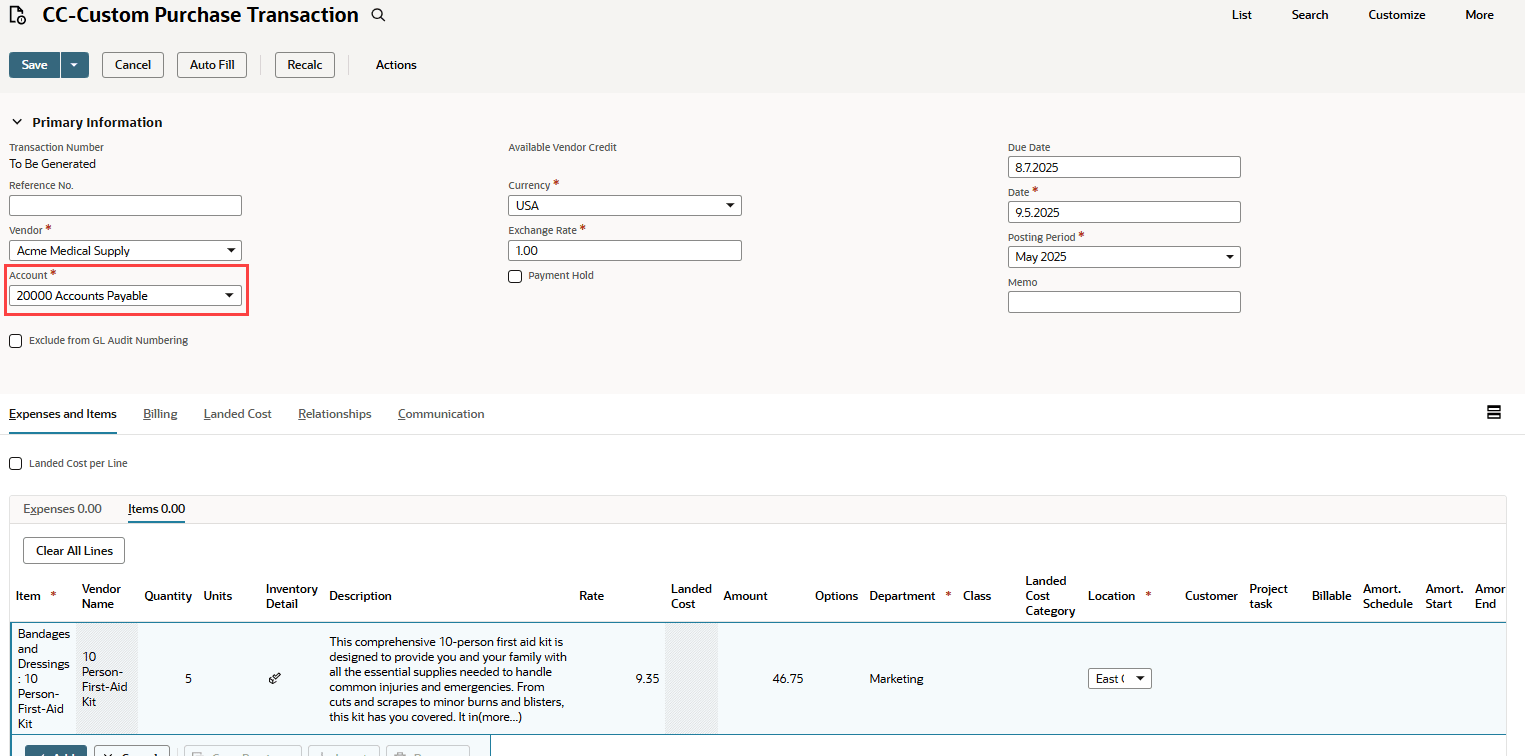
Task: Click the Options column header
Action: (836, 596)
